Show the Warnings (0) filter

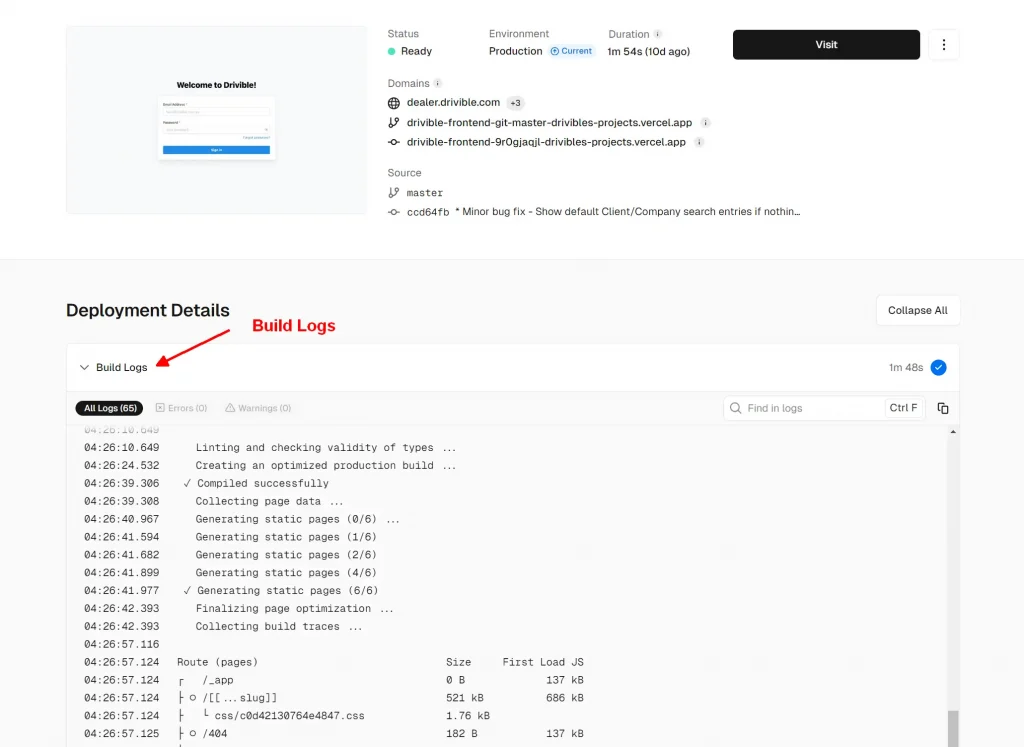point(258,408)
